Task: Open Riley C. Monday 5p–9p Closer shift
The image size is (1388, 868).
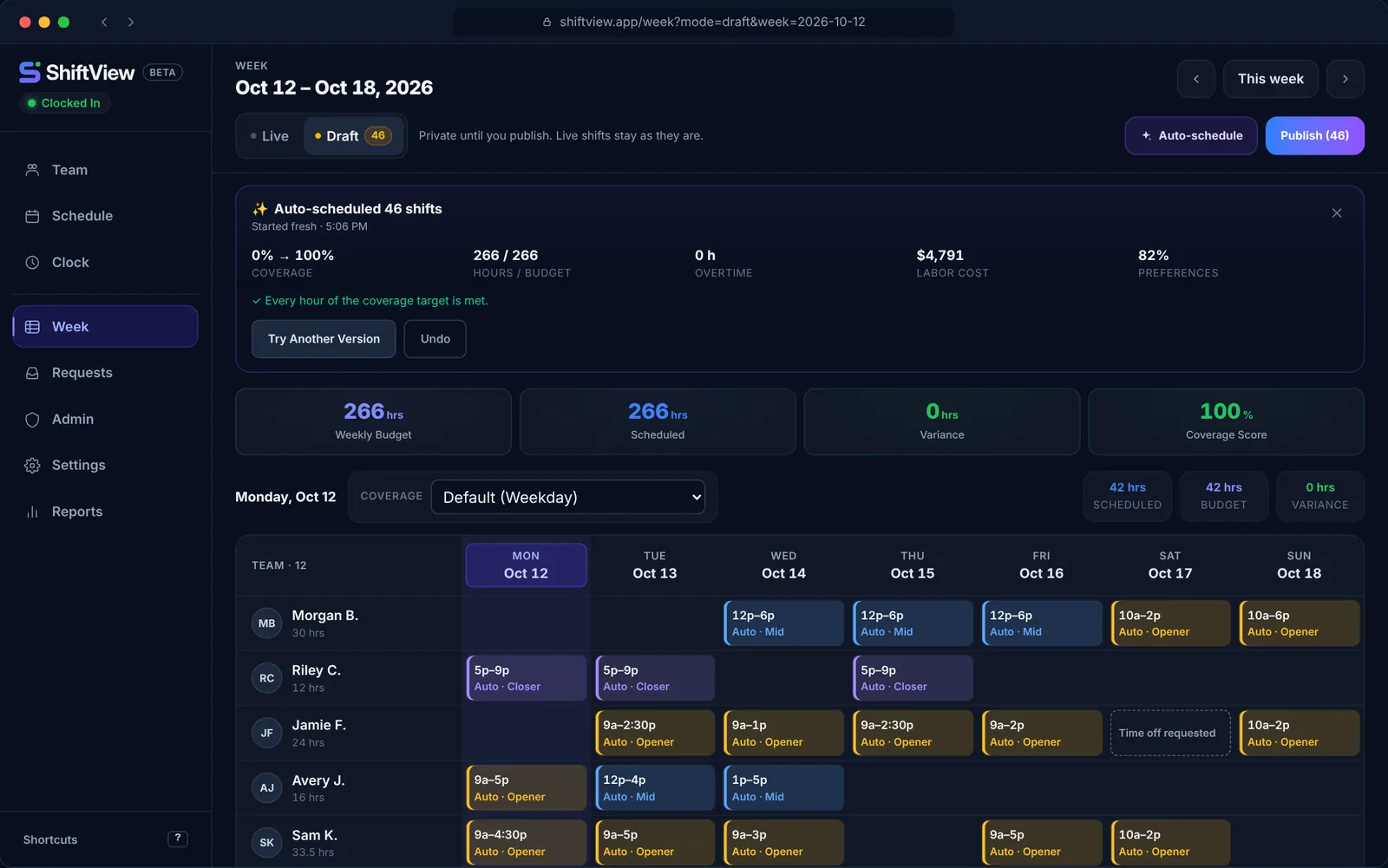Action: click(526, 678)
